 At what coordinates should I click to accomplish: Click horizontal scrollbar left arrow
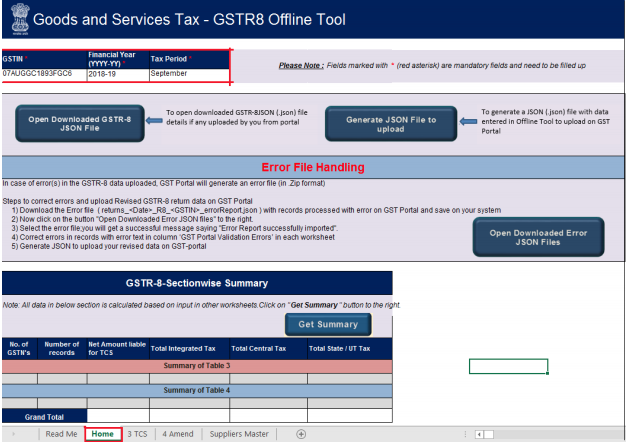[x=479, y=434]
